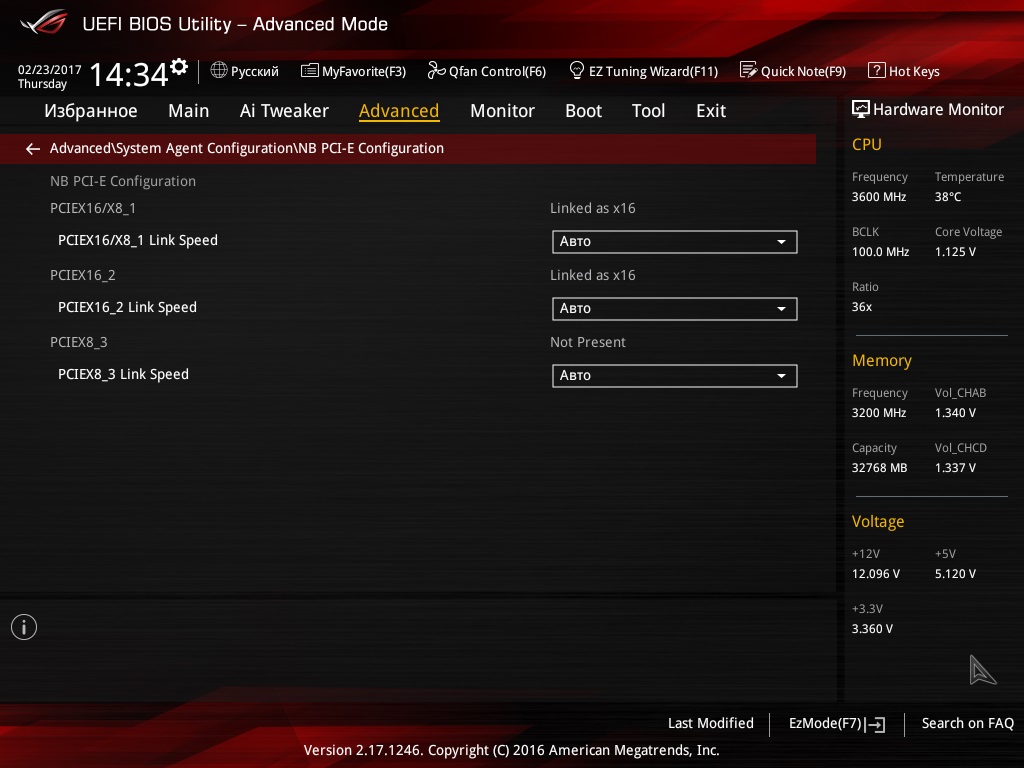Click the EzMode exit arrow icon

pyautogui.click(x=875, y=724)
